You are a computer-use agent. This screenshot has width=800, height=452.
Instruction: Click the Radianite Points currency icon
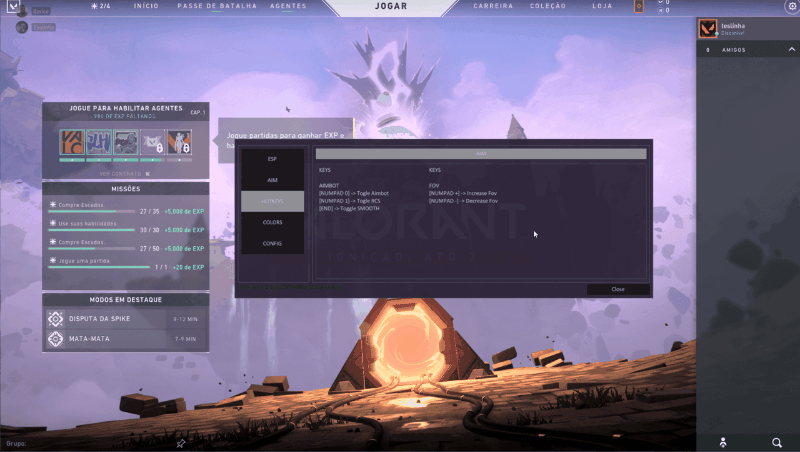click(660, 10)
